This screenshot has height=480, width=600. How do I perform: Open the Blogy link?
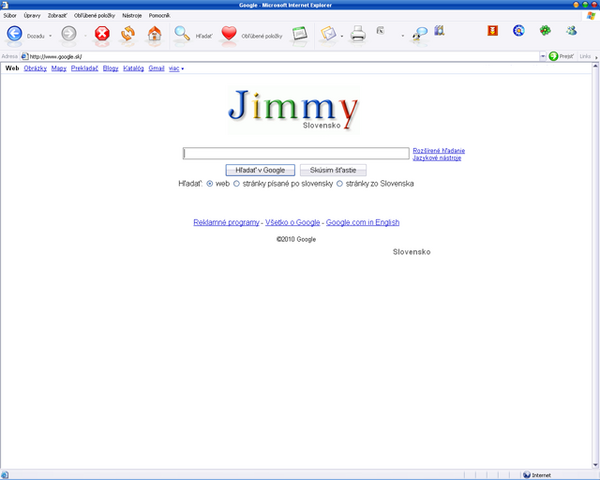coord(111,69)
